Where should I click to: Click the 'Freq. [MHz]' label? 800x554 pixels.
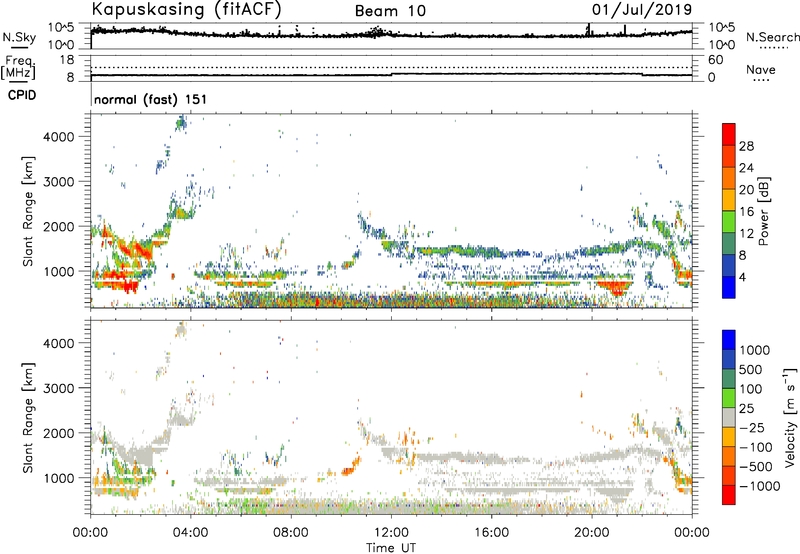click(18, 67)
